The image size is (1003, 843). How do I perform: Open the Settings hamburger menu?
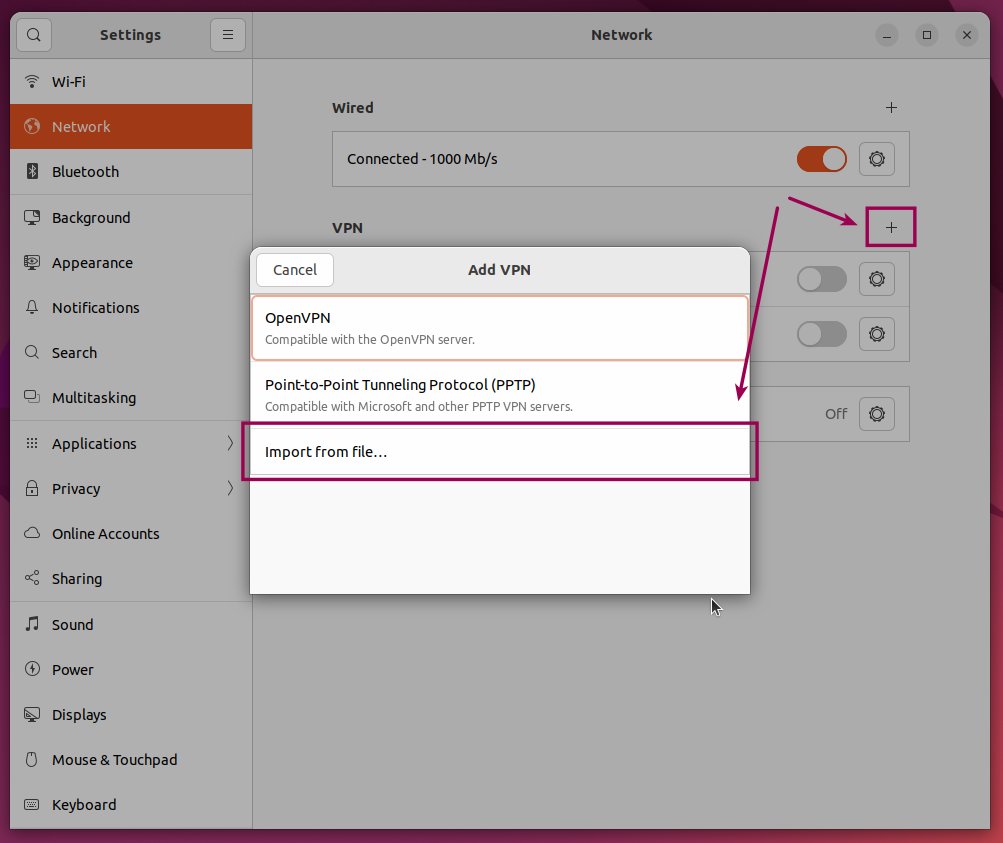[x=227, y=35]
